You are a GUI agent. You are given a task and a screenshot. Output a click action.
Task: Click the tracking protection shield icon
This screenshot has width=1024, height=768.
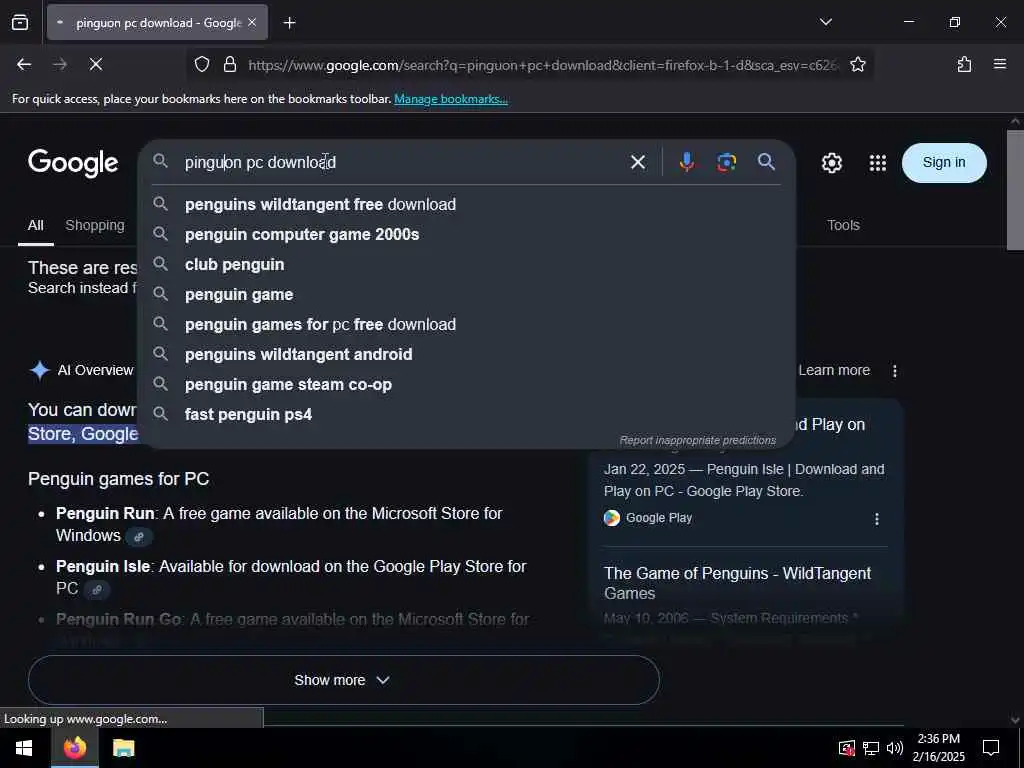pos(202,64)
